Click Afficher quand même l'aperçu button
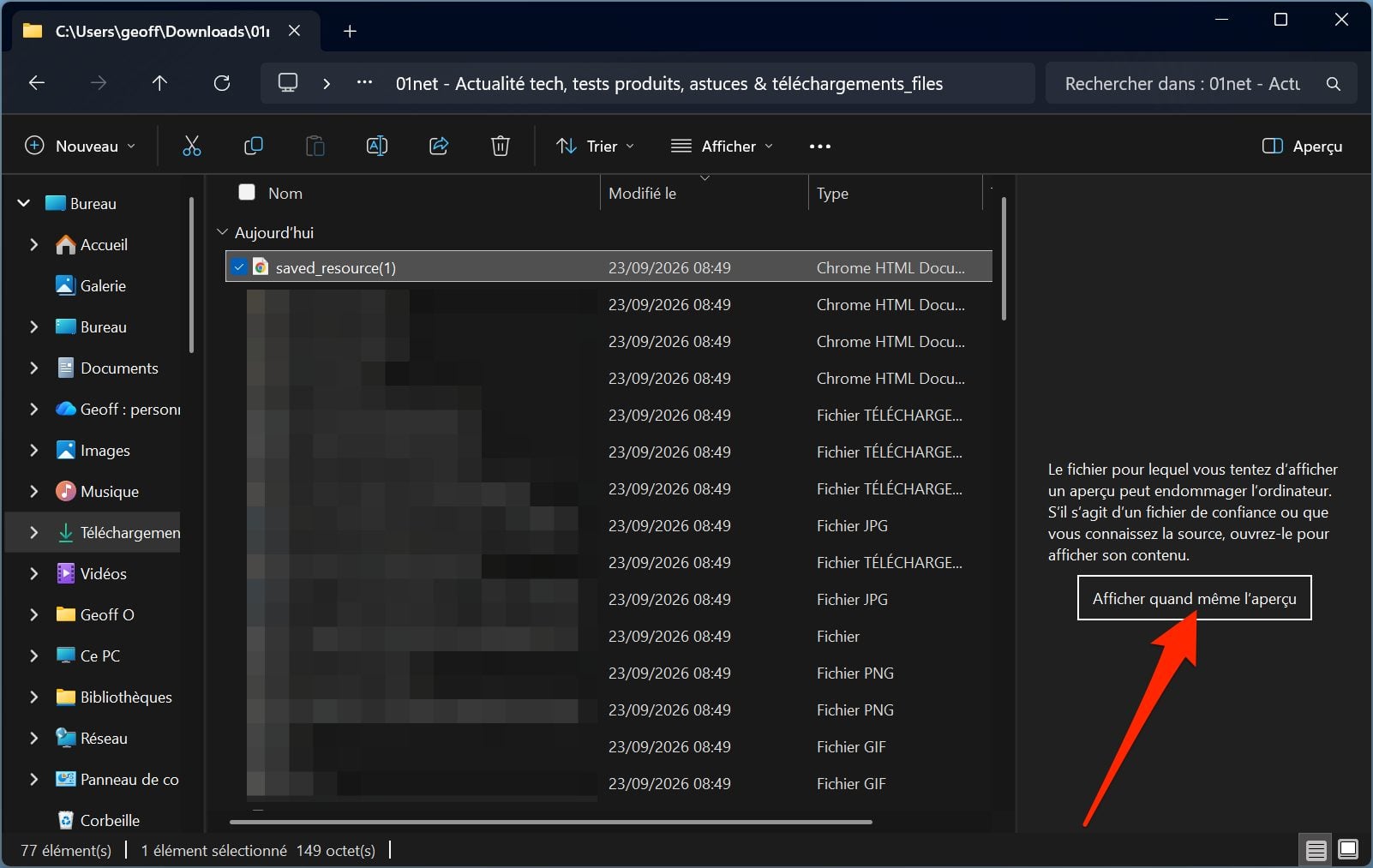The height and width of the screenshot is (868, 1373). click(1194, 598)
